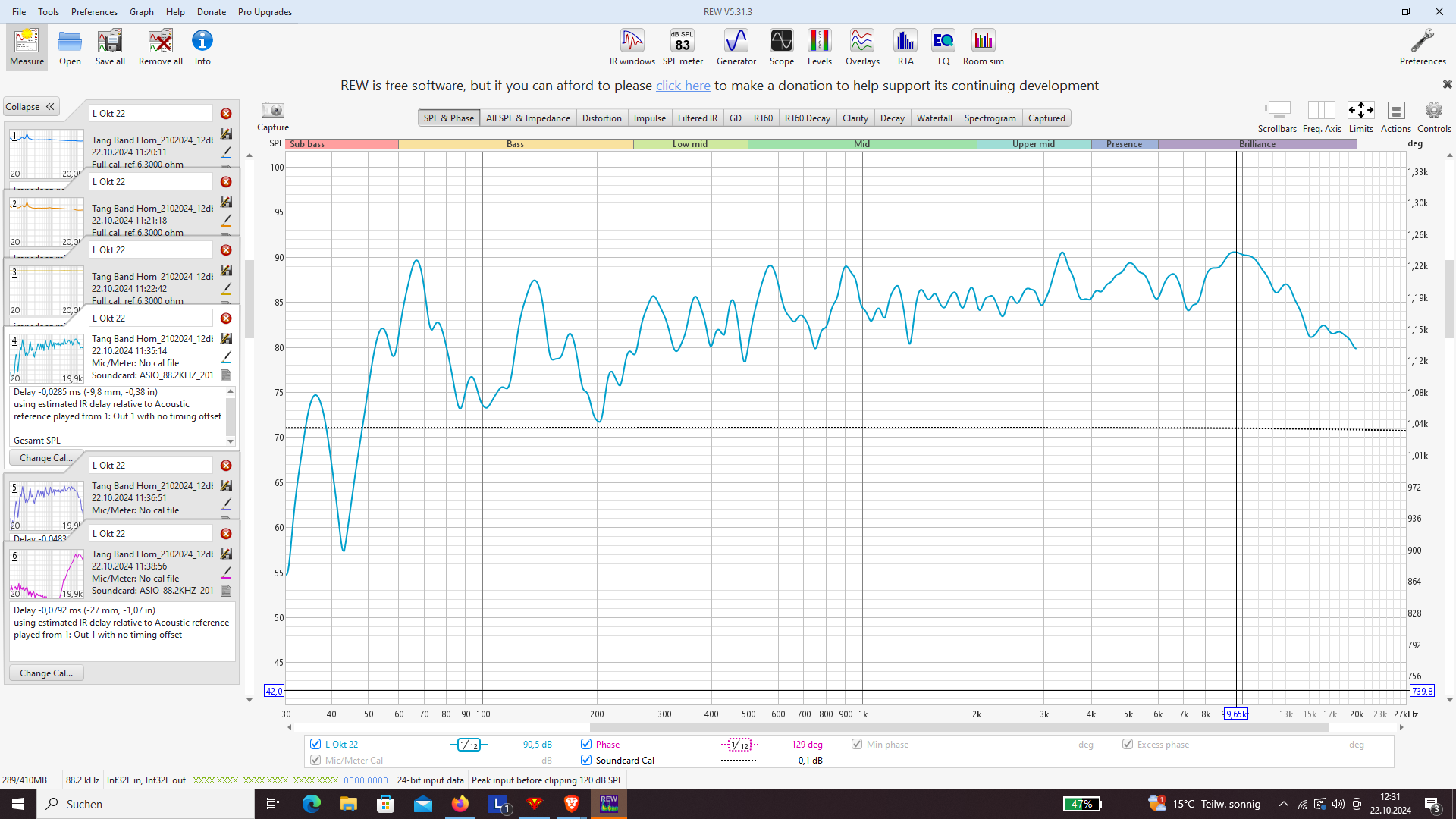Open the Overlays window
The height and width of the screenshot is (819, 1456).
coord(862,47)
